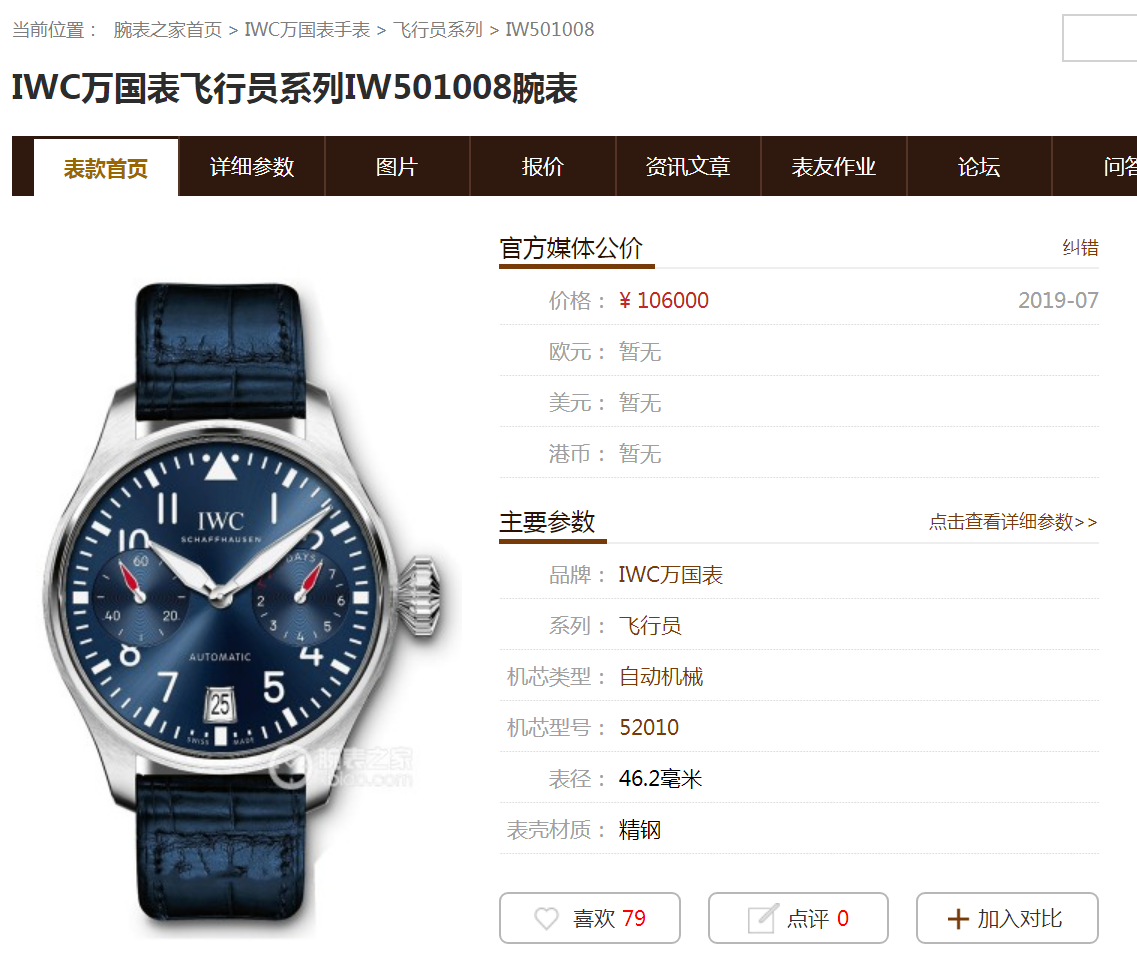This screenshot has width=1137, height=970.
Task: Open IWC万国表手表 breadcrumb link
Action: pos(307,30)
